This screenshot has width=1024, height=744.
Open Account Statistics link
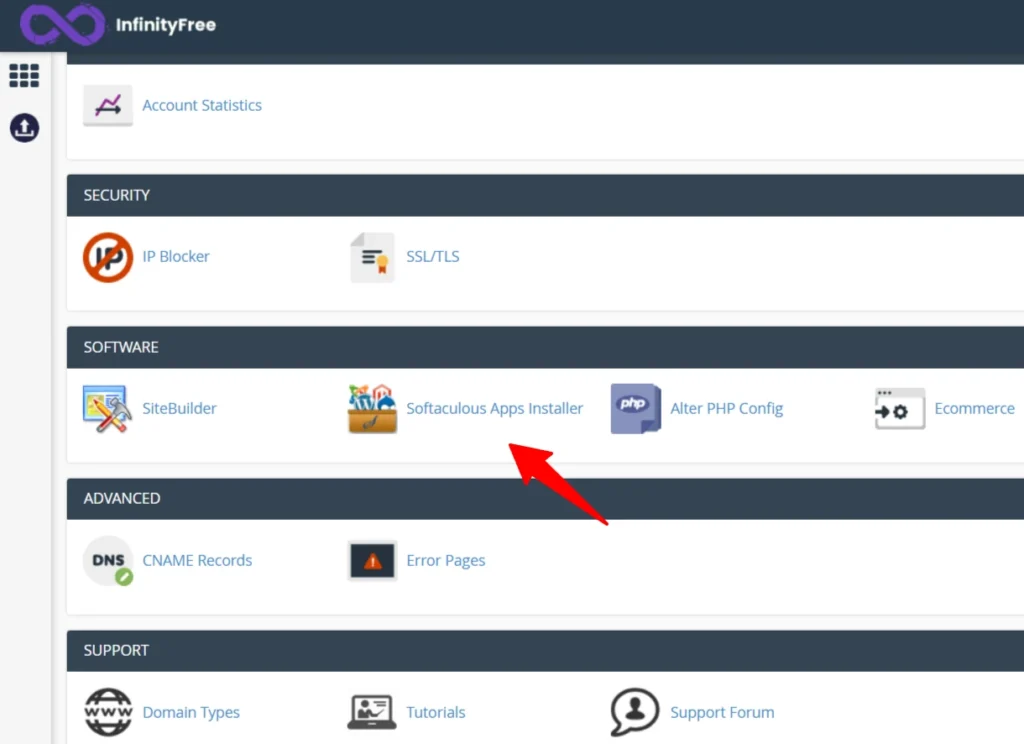point(202,105)
